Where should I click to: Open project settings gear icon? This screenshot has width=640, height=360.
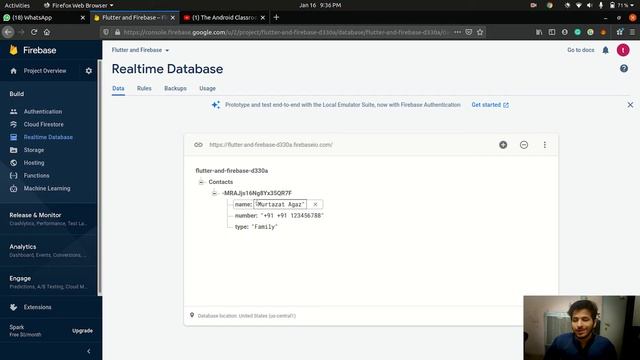coord(89,71)
